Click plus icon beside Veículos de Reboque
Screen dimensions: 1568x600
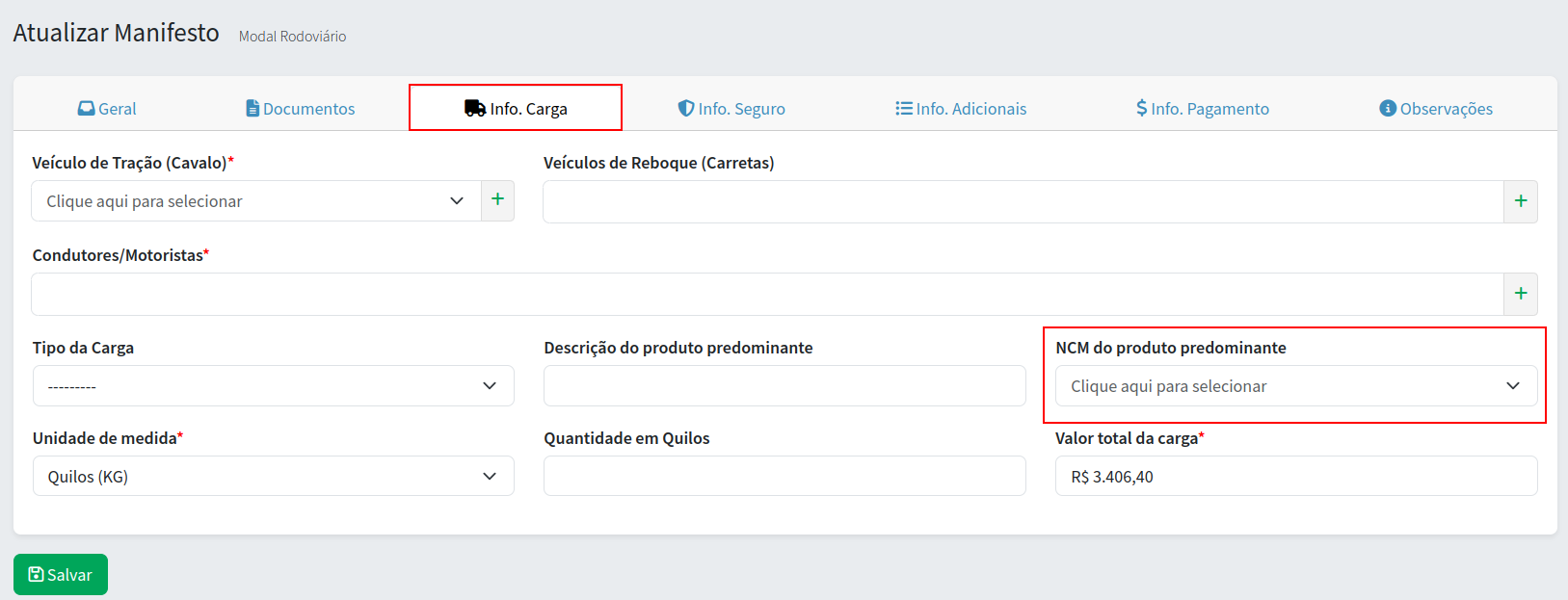(1521, 201)
